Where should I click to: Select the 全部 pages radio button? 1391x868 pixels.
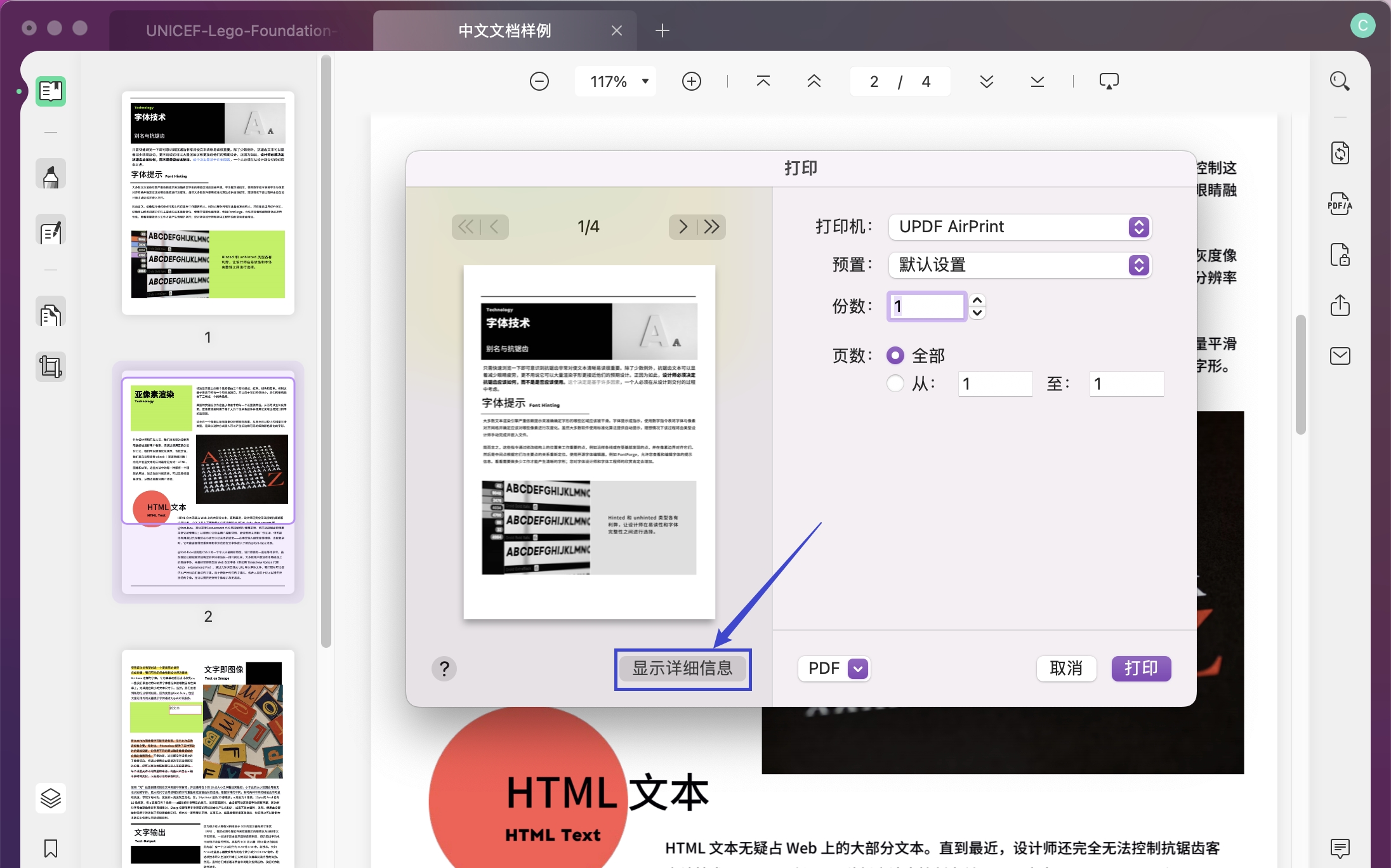click(895, 356)
